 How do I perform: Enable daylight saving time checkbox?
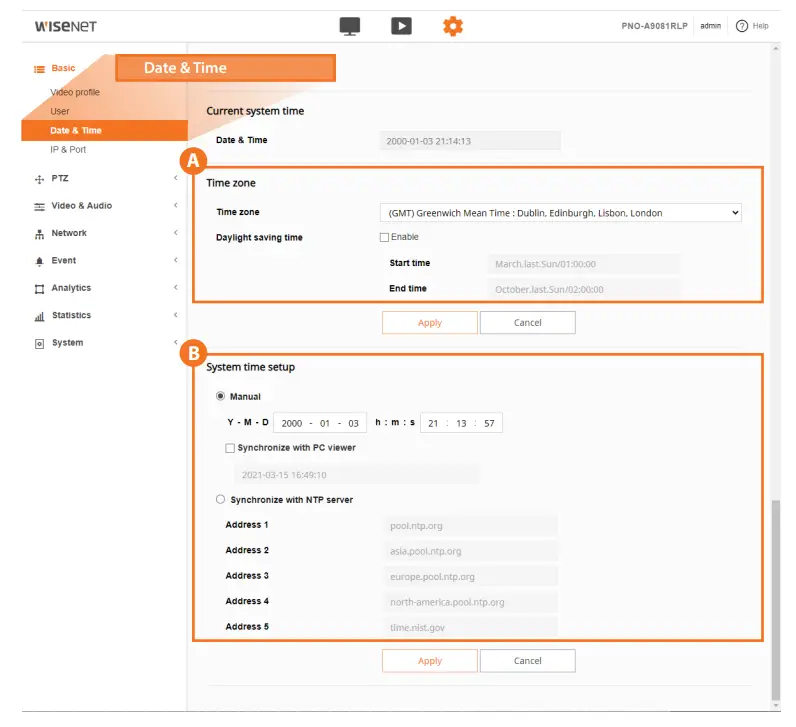[384, 237]
